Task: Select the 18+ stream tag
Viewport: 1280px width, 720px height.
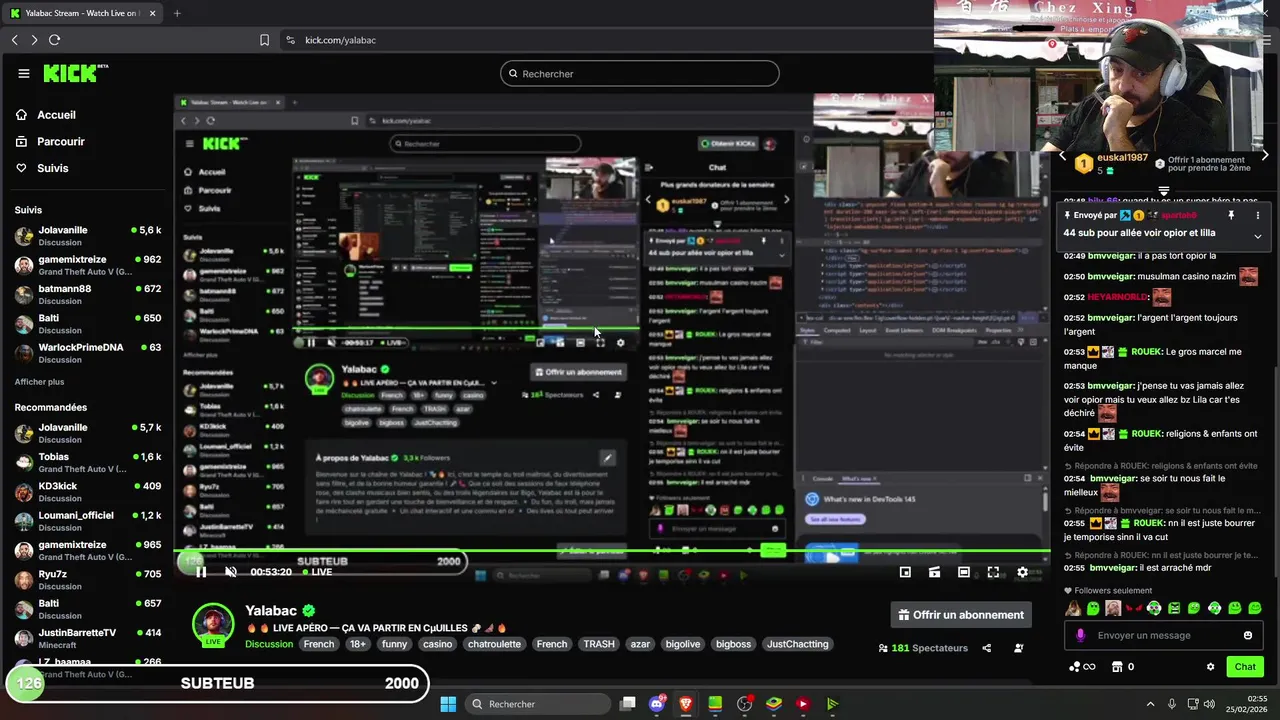Action: 358,644
